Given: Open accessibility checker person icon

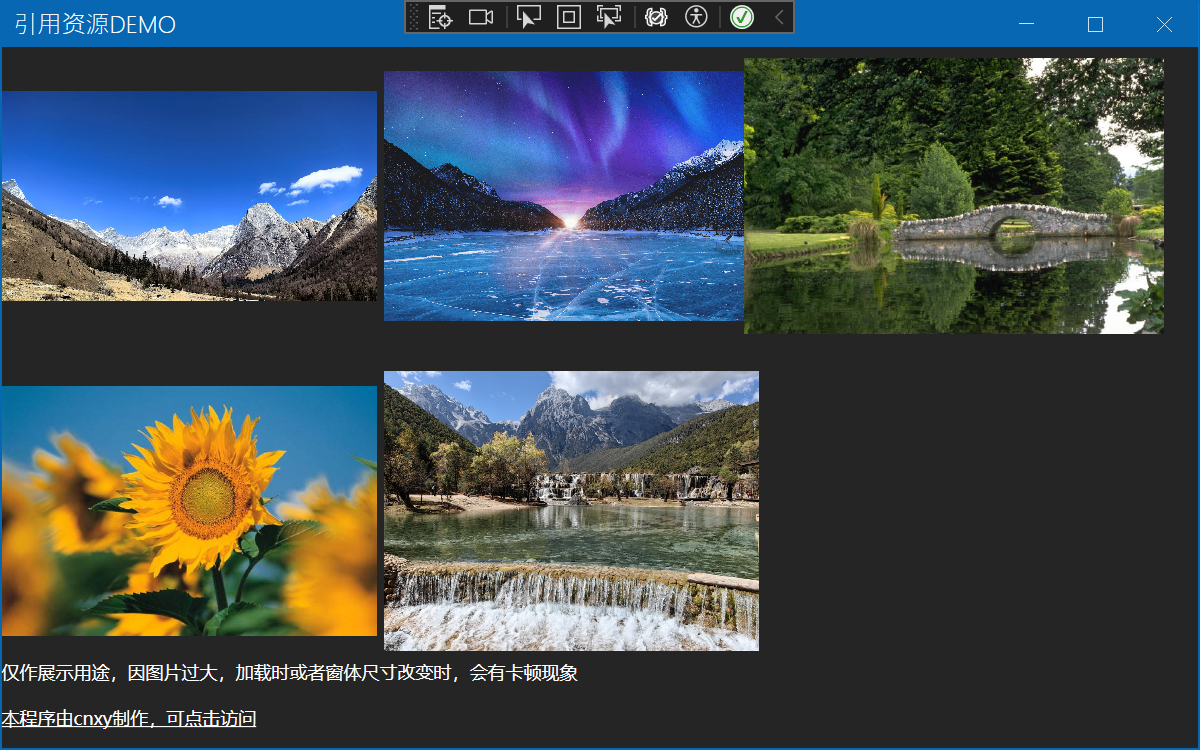Looking at the screenshot, I should tap(696, 17).
